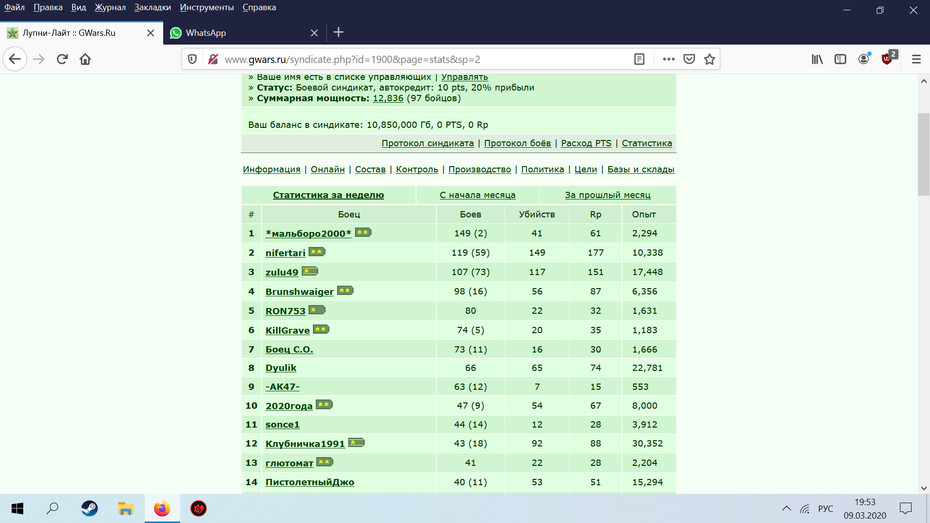Show hidden system tray icons chevron
Image resolution: width=930 pixels, height=523 pixels.
click(786, 509)
